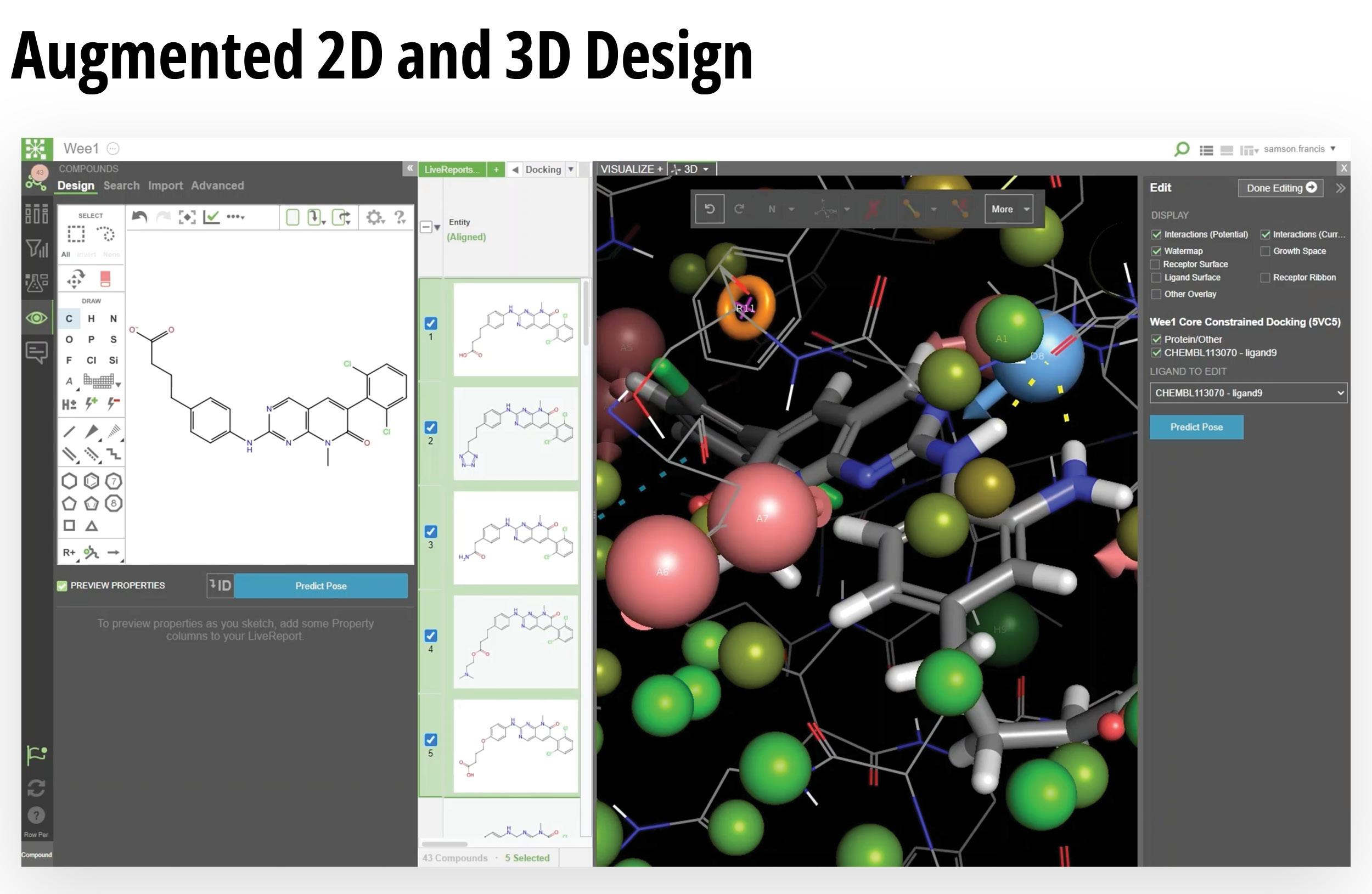Screen dimensions: 1372x894
Task: Select the Carbon atom button
Action: [x=69, y=319]
